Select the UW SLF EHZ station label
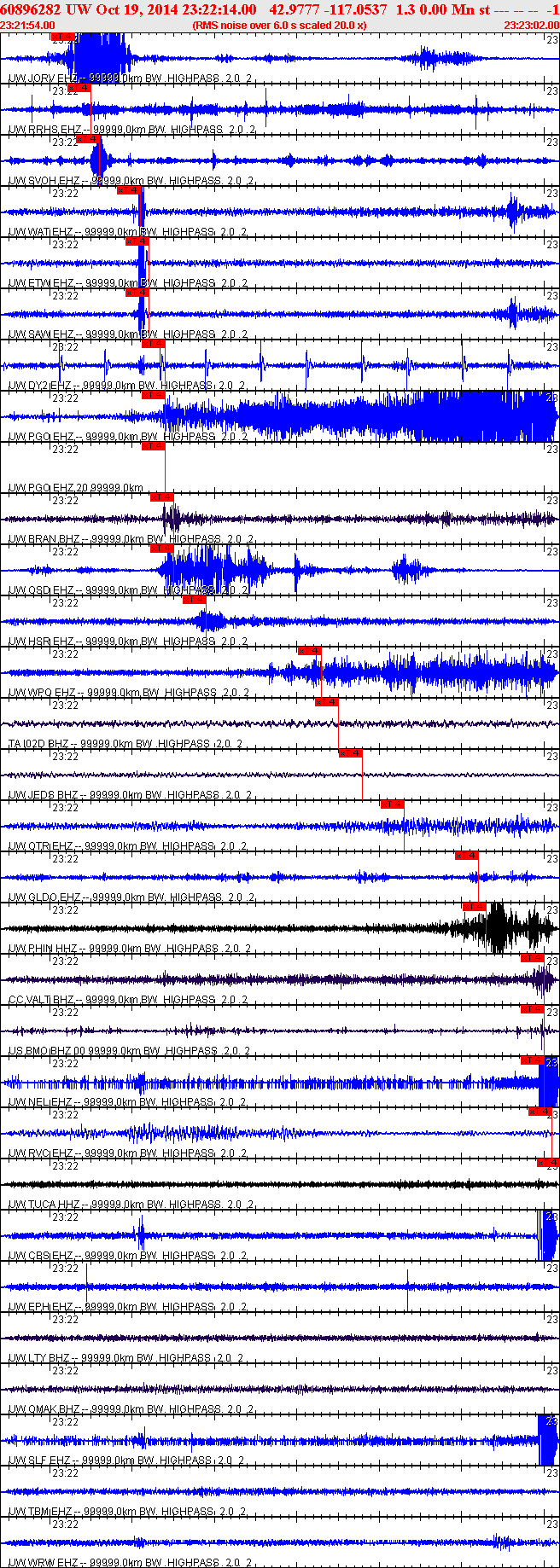The height and width of the screenshot is (1568, 560). (x=126, y=1461)
